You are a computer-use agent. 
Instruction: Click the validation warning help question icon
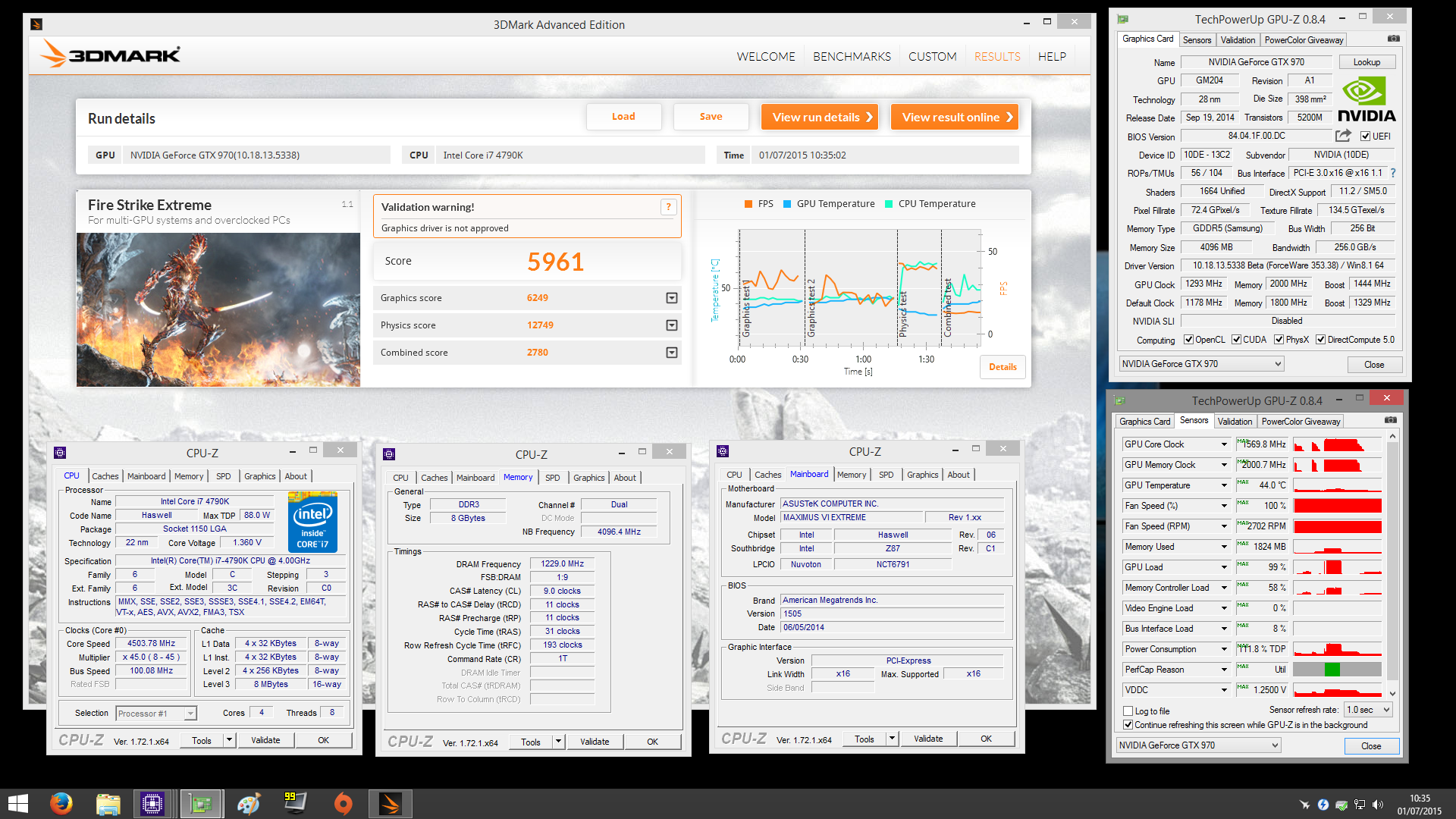tap(668, 207)
